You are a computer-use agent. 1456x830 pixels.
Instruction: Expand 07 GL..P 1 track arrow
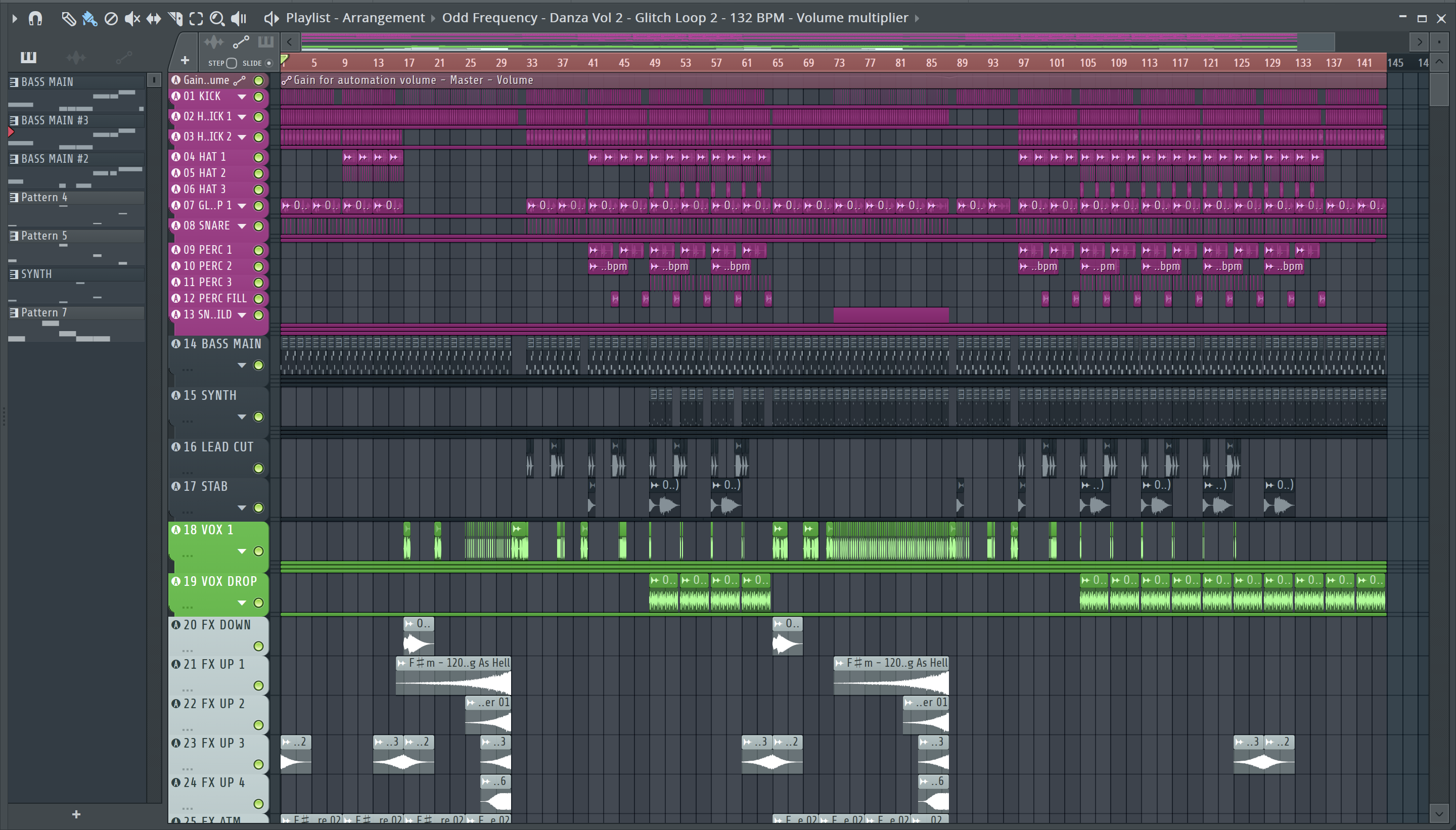[x=242, y=206]
